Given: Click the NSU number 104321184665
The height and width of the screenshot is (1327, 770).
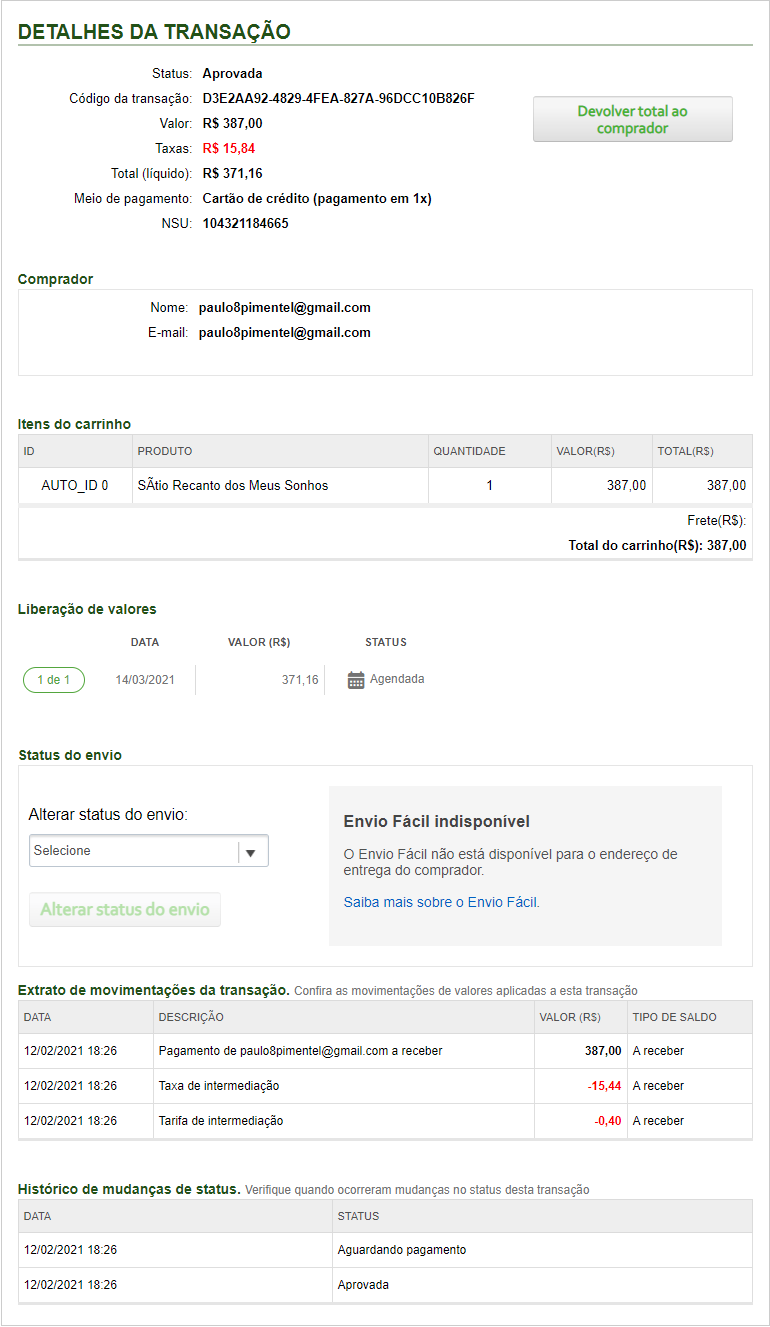Looking at the screenshot, I should [245, 224].
